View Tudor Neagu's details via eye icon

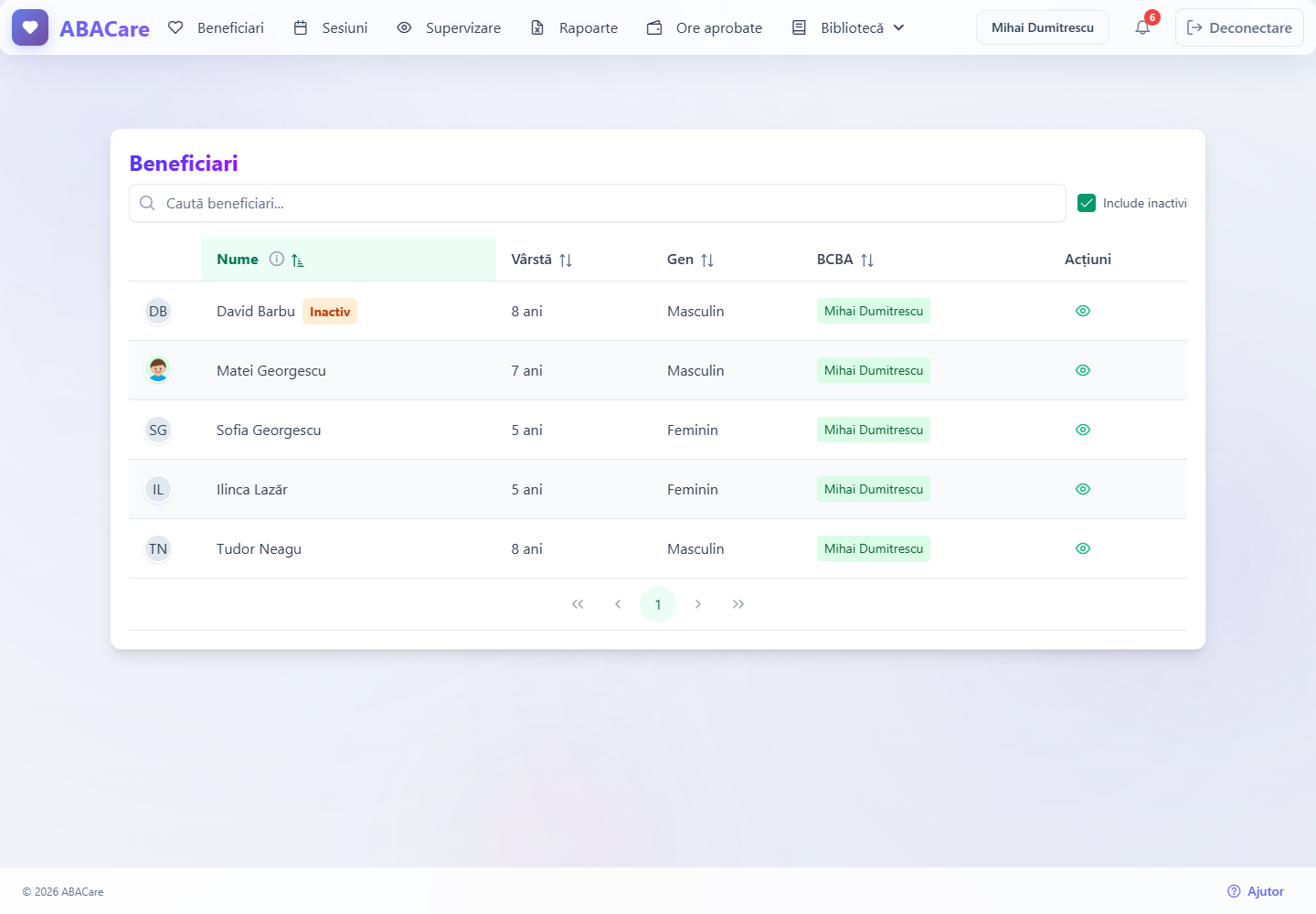click(x=1083, y=548)
